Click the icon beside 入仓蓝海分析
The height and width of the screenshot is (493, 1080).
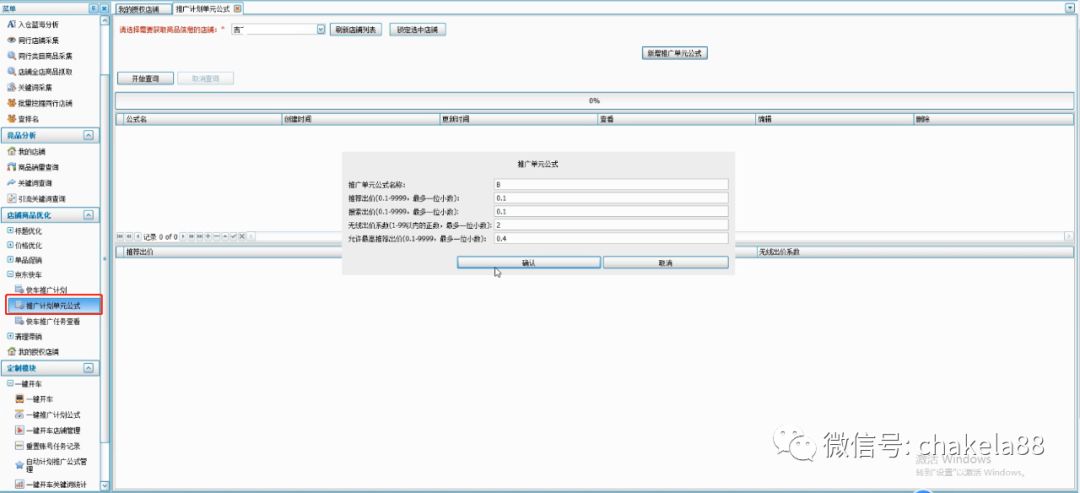pyautogui.click(x=11, y=24)
